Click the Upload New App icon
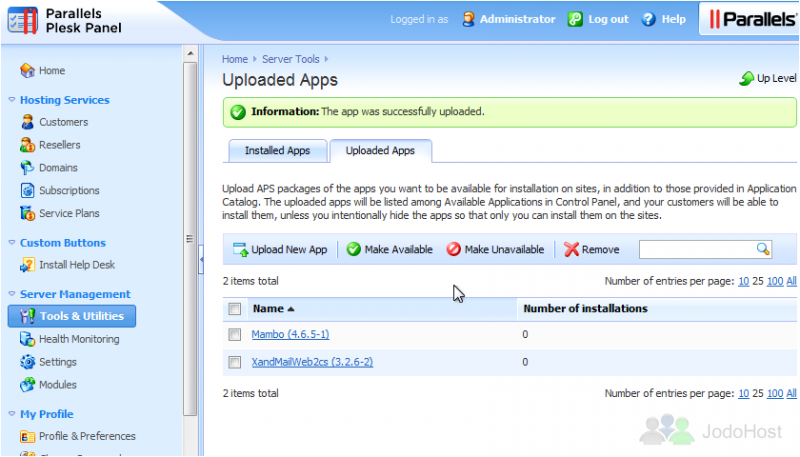Image resolution: width=800 pixels, height=457 pixels. coord(240,249)
